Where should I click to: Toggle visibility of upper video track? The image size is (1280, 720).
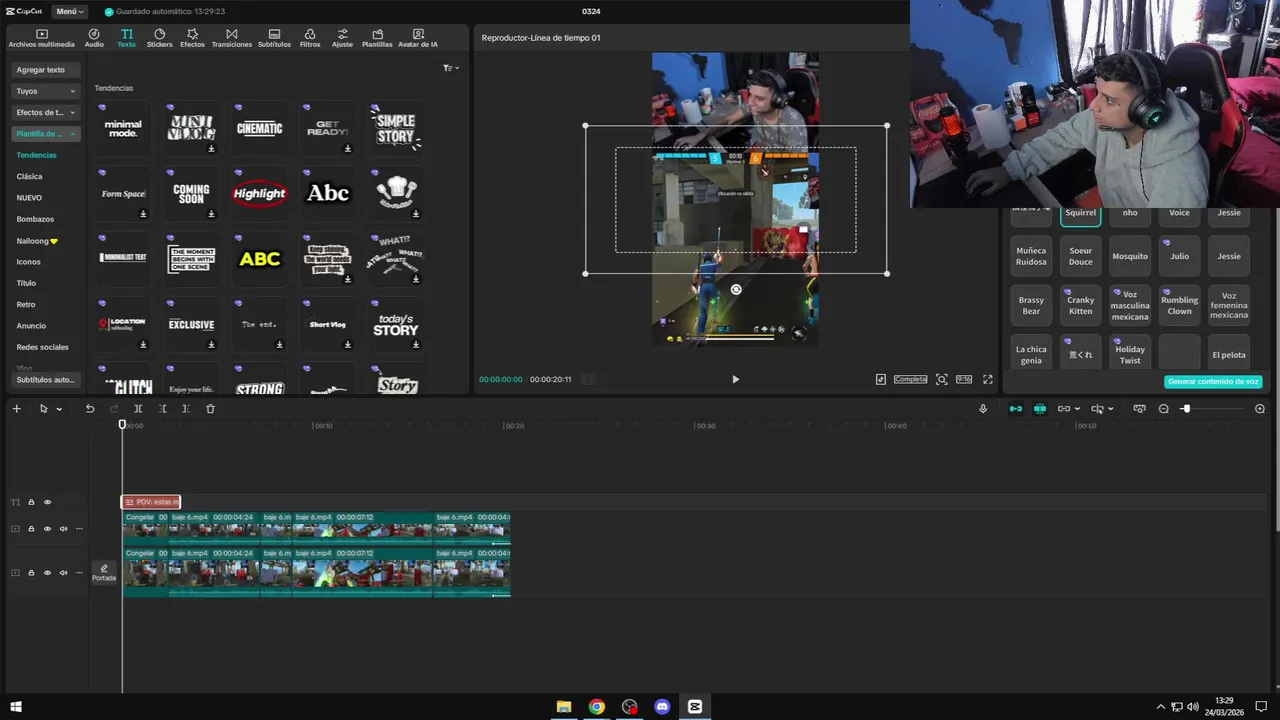pos(47,529)
